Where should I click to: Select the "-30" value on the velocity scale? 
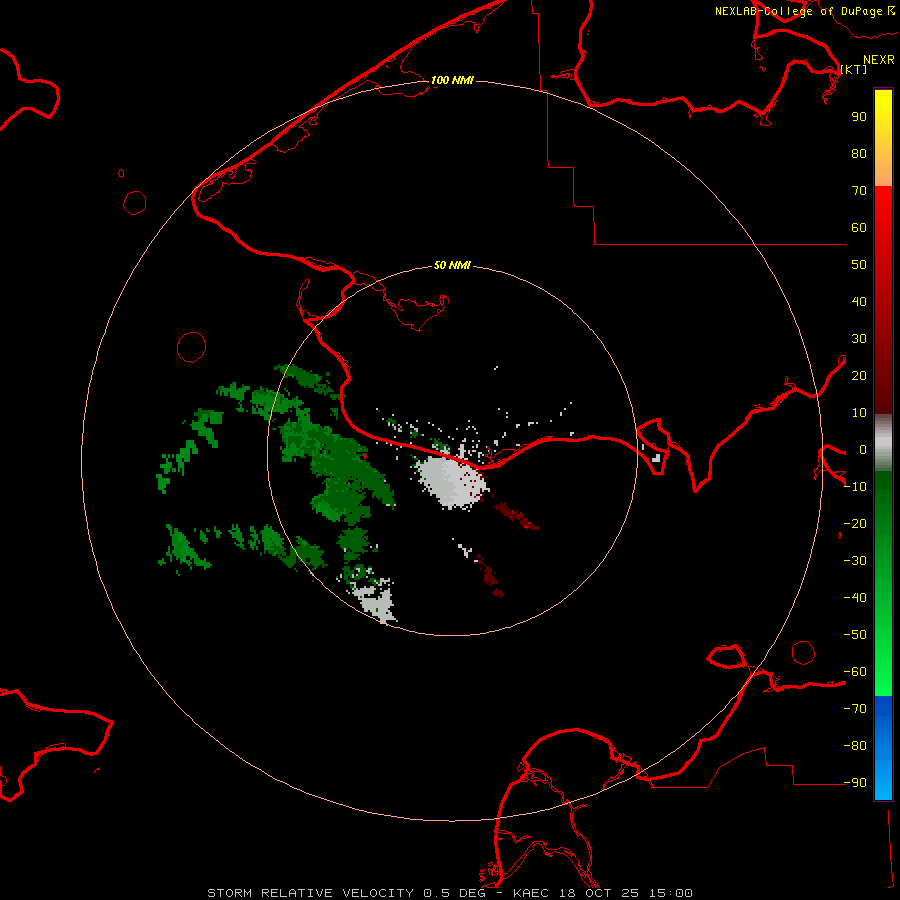pyautogui.click(x=855, y=561)
